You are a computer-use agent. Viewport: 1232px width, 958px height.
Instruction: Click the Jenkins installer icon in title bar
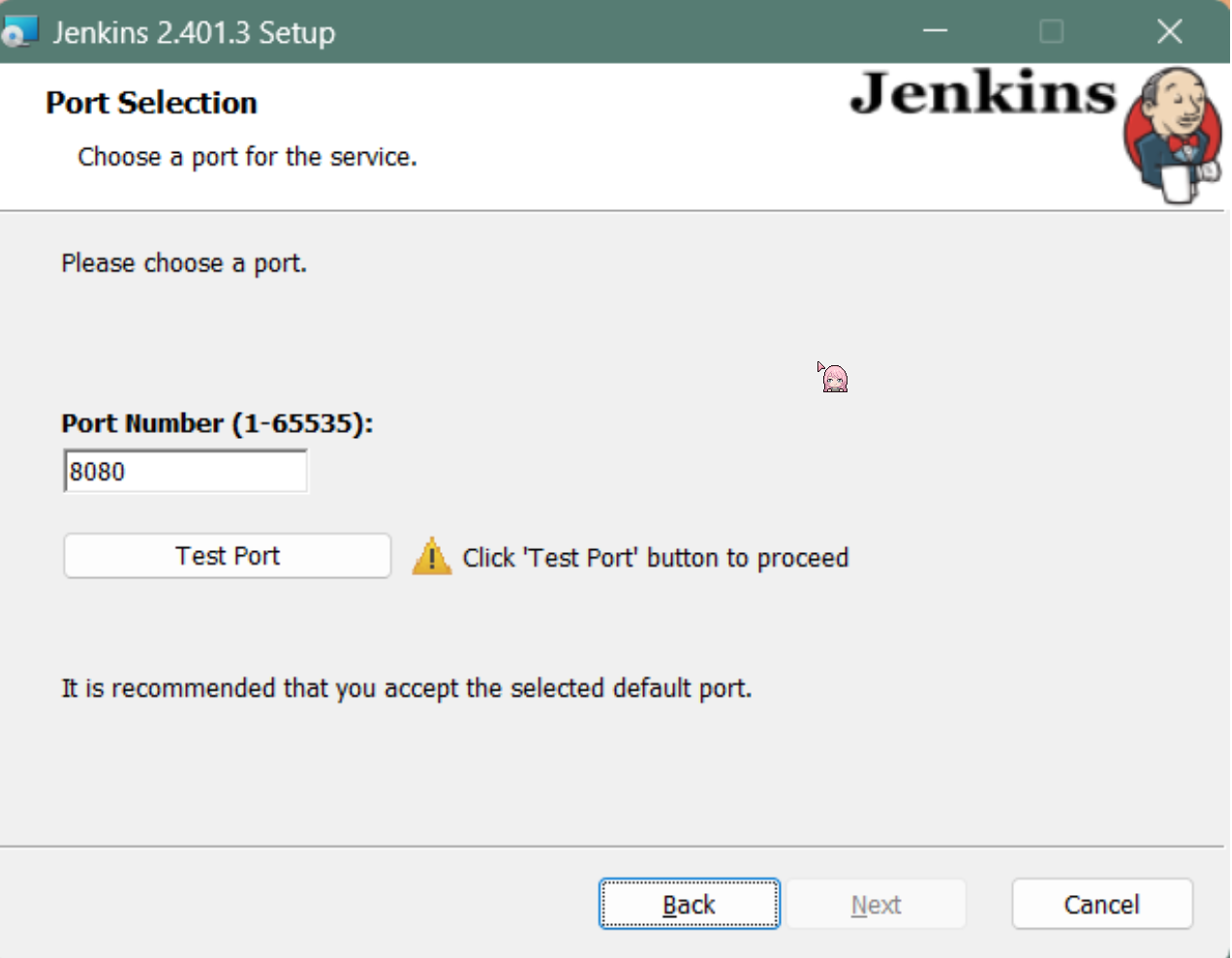click(19, 32)
